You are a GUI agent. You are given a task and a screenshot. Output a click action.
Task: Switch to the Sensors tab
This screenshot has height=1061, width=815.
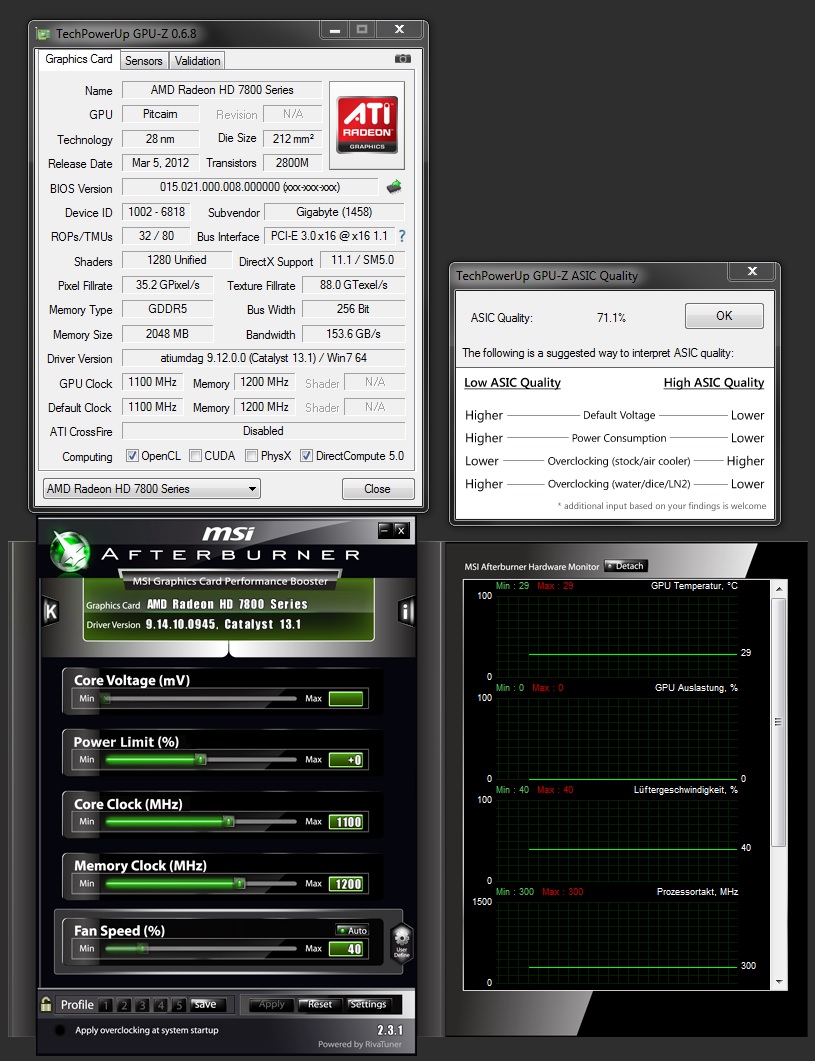tap(144, 60)
